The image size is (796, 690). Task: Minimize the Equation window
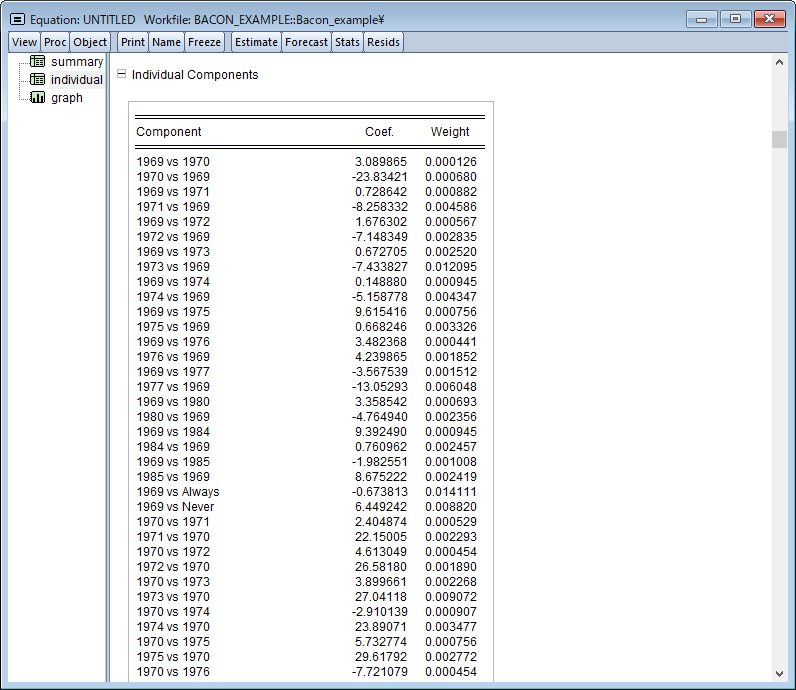pyautogui.click(x=702, y=19)
